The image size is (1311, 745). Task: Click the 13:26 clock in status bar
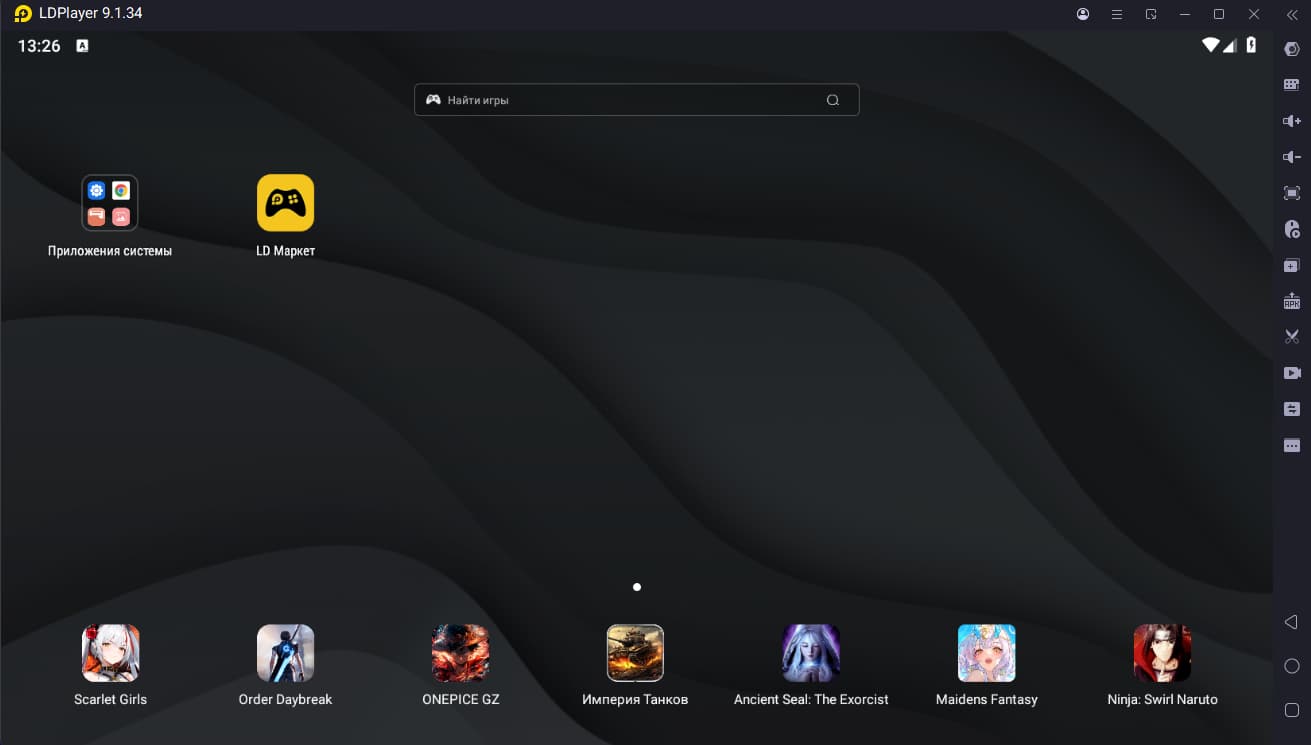click(39, 46)
